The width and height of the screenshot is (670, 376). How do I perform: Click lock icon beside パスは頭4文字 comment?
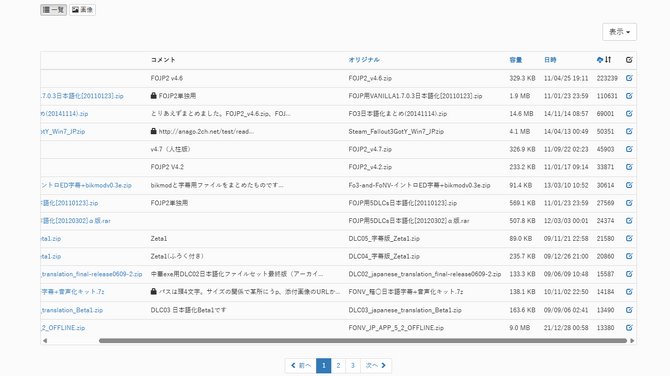pos(153,291)
